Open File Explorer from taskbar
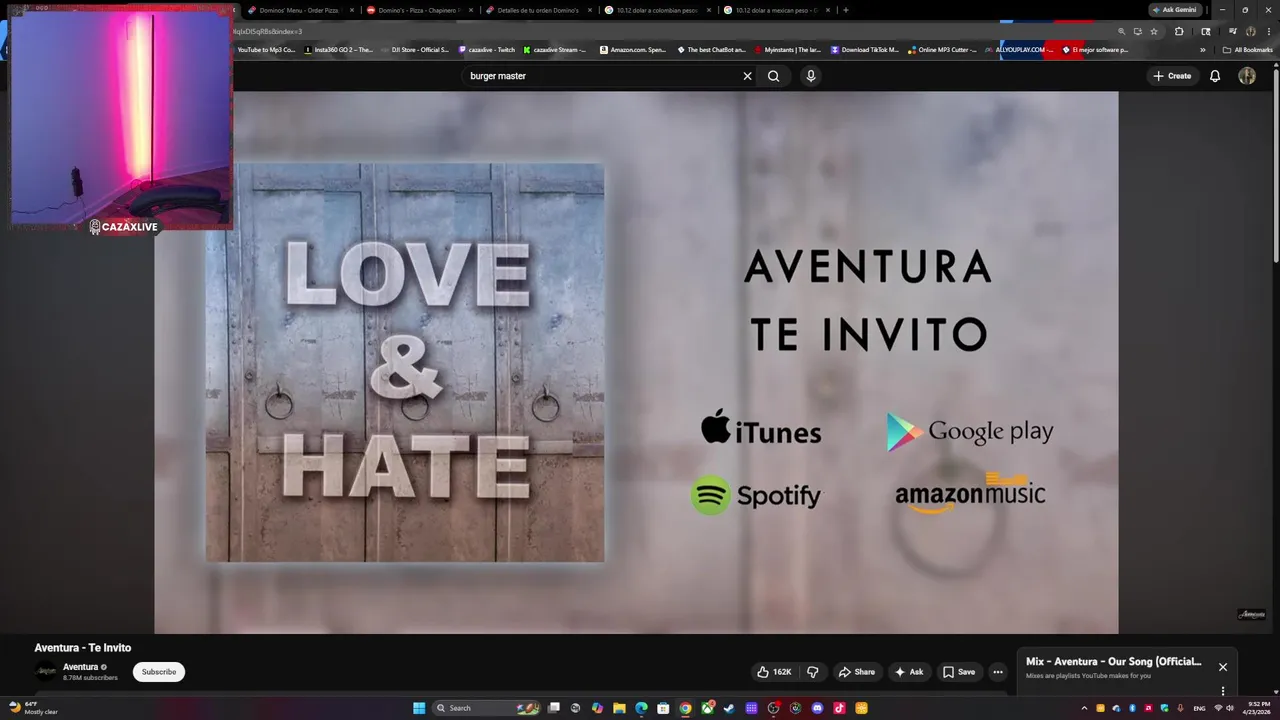This screenshot has width=1280, height=720. (x=619, y=708)
